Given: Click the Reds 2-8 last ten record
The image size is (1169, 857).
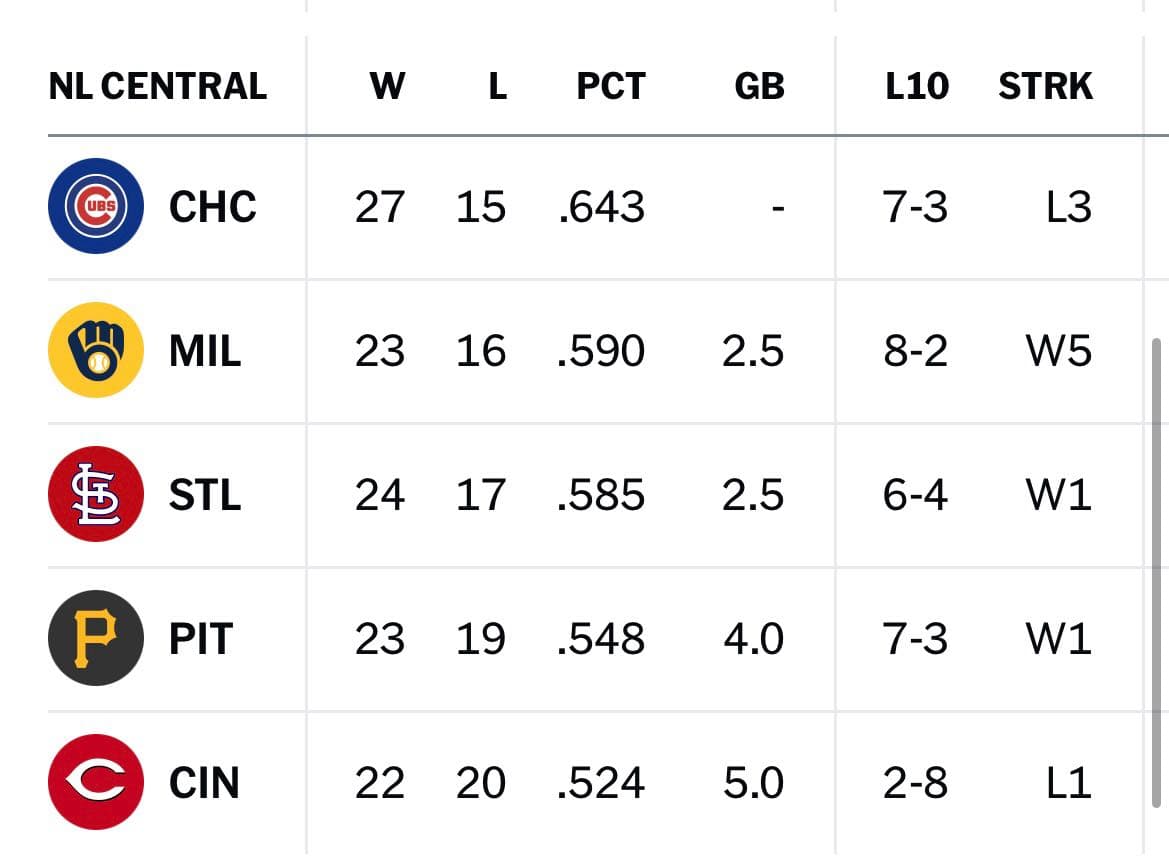Looking at the screenshot, I should (915, 782).
